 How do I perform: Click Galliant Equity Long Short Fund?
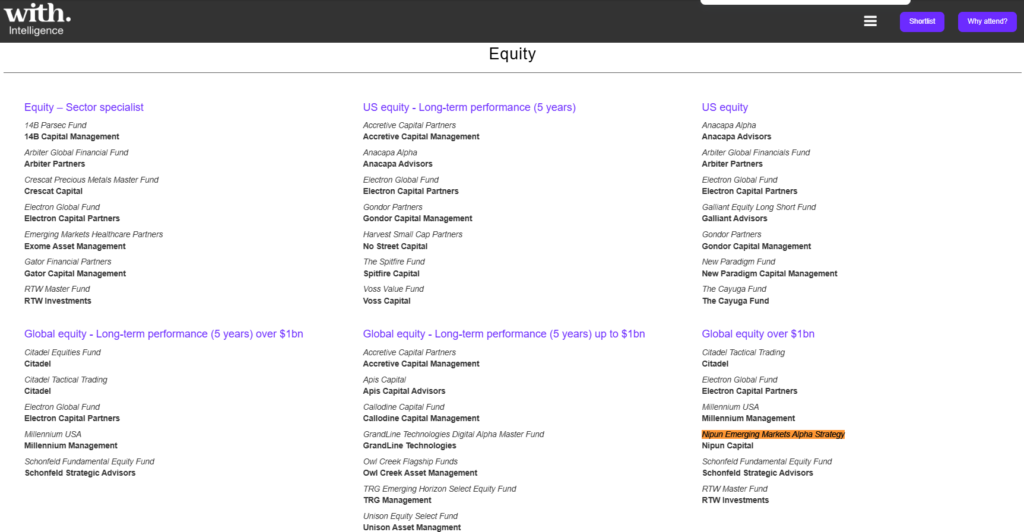(758, 207)
